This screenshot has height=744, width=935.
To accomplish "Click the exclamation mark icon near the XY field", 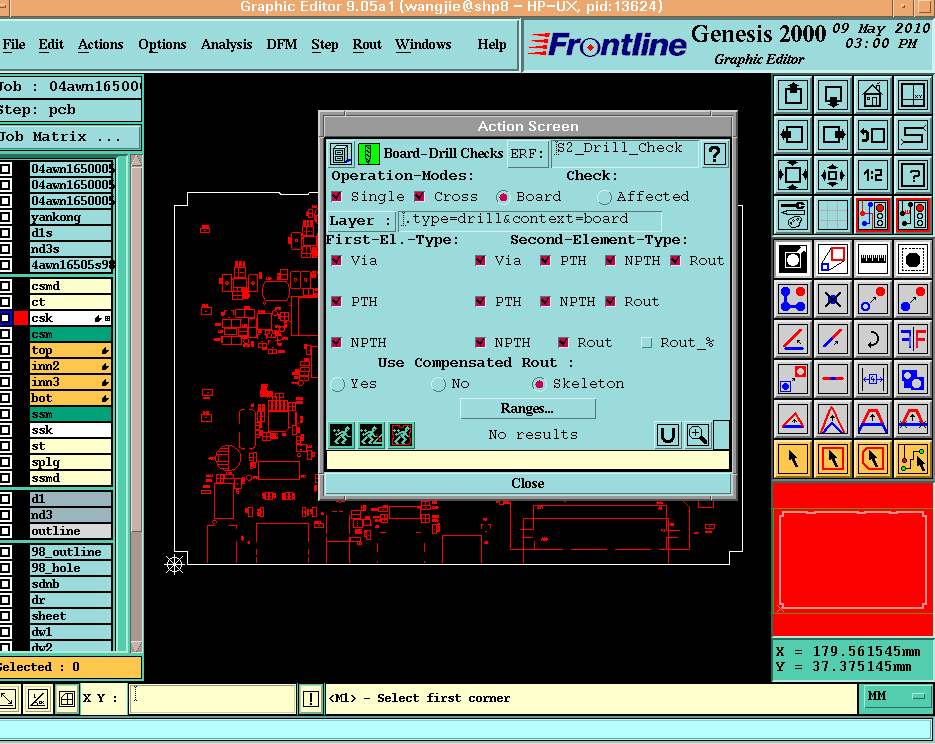I will pos(310,699).
